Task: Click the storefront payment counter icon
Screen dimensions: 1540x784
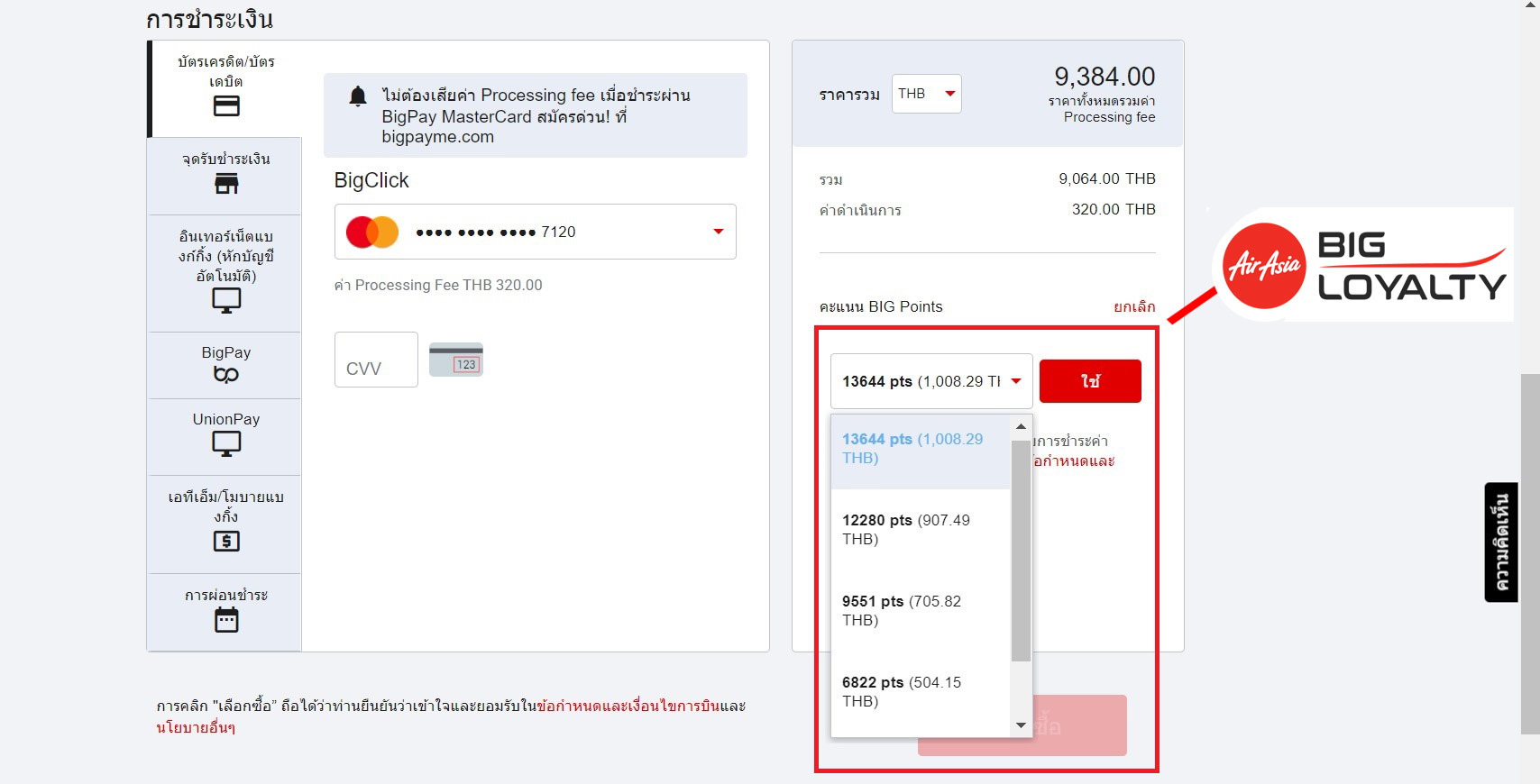Action: pyautogui.click(x=225, y=184)
